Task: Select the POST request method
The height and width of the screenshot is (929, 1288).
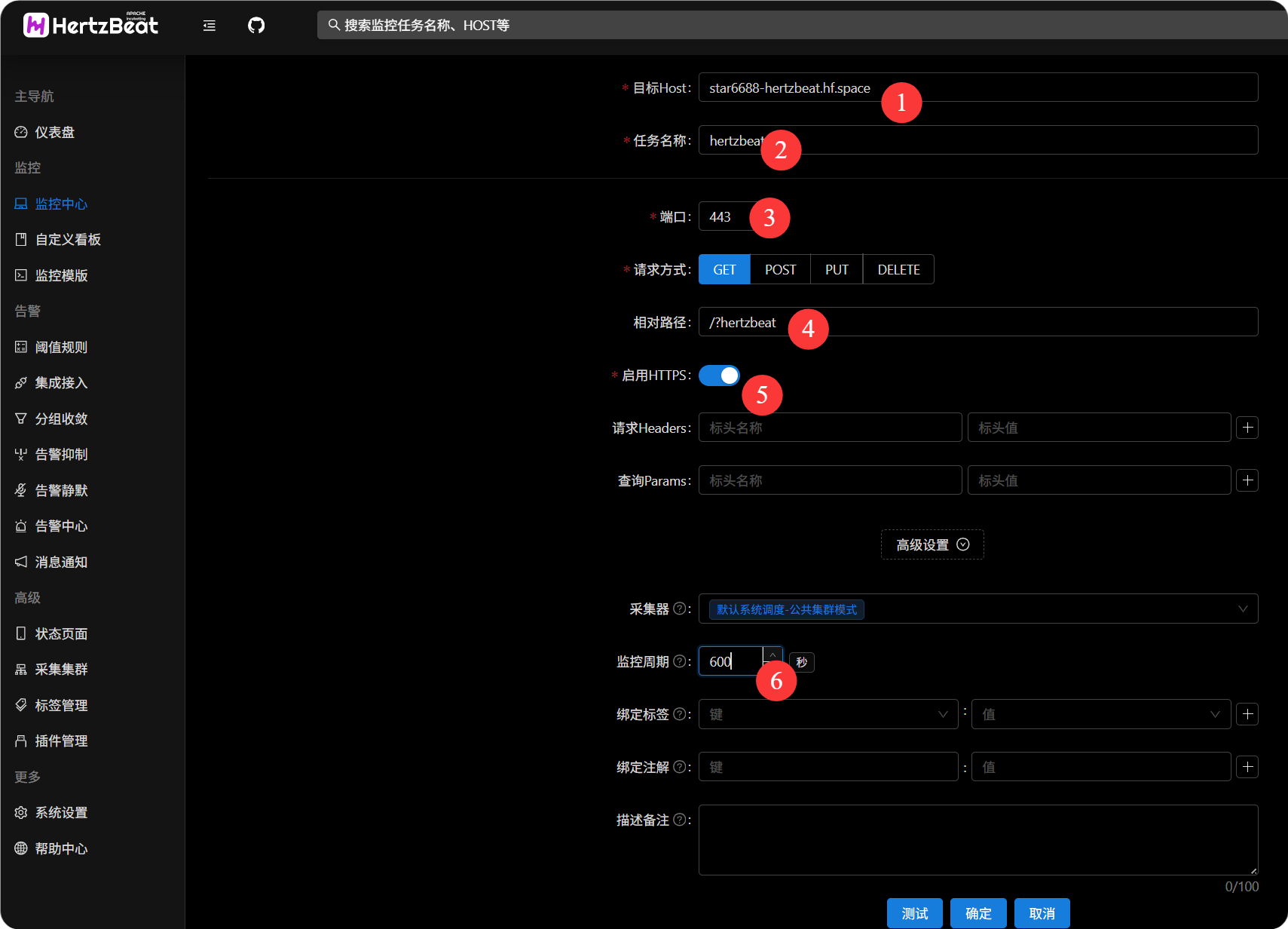Action: point(779,269)
